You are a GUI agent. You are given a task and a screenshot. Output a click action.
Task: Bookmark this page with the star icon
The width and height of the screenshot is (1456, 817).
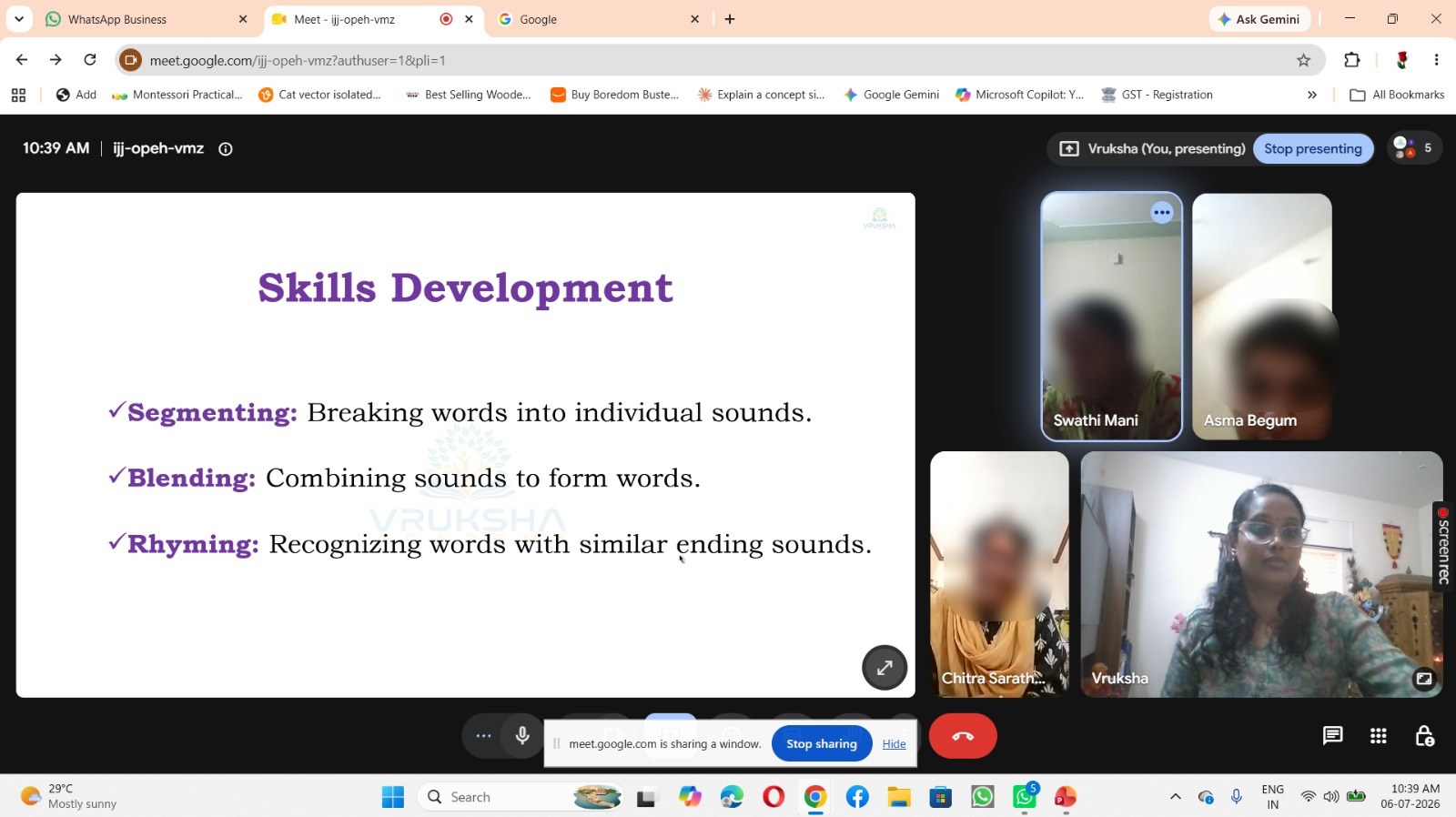[1303, 60]
